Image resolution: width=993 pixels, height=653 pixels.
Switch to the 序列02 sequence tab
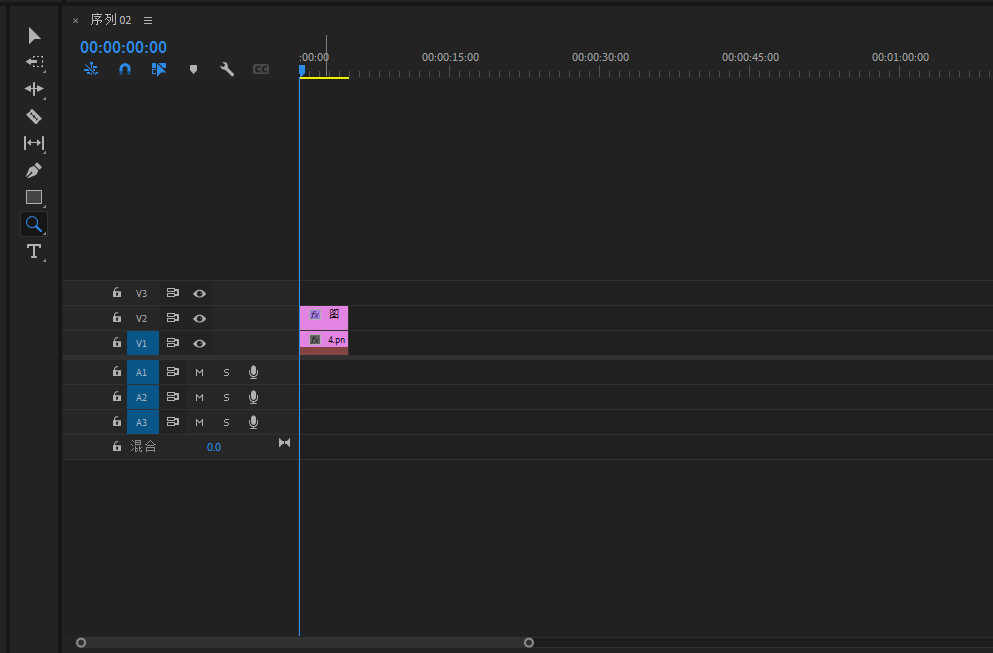110,20
